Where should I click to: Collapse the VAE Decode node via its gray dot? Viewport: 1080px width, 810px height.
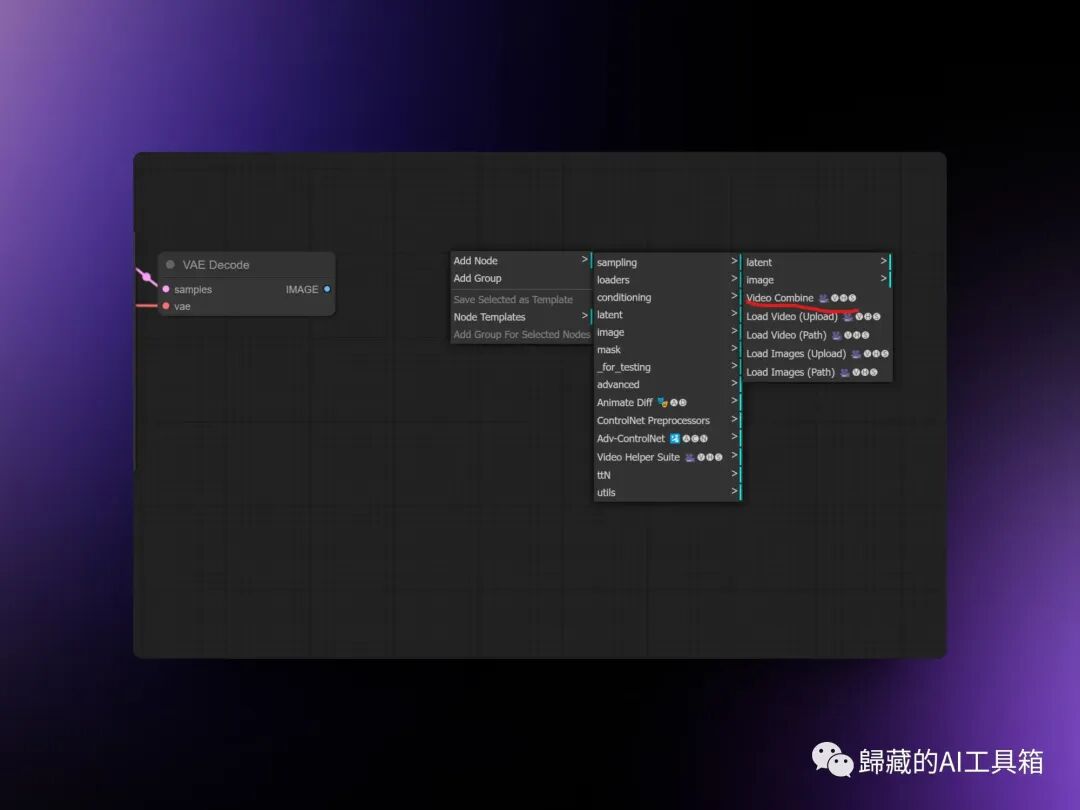pos(170,264)
